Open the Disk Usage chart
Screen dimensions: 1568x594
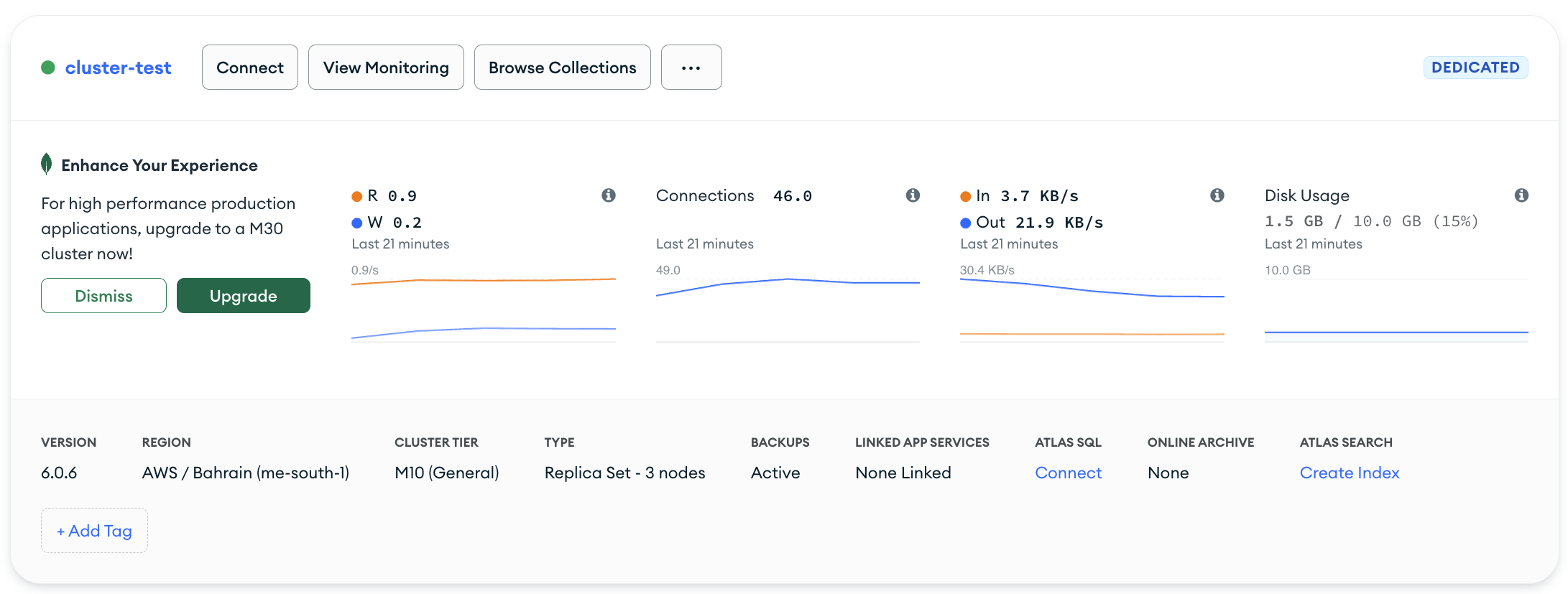click(x=1396, y=309)
